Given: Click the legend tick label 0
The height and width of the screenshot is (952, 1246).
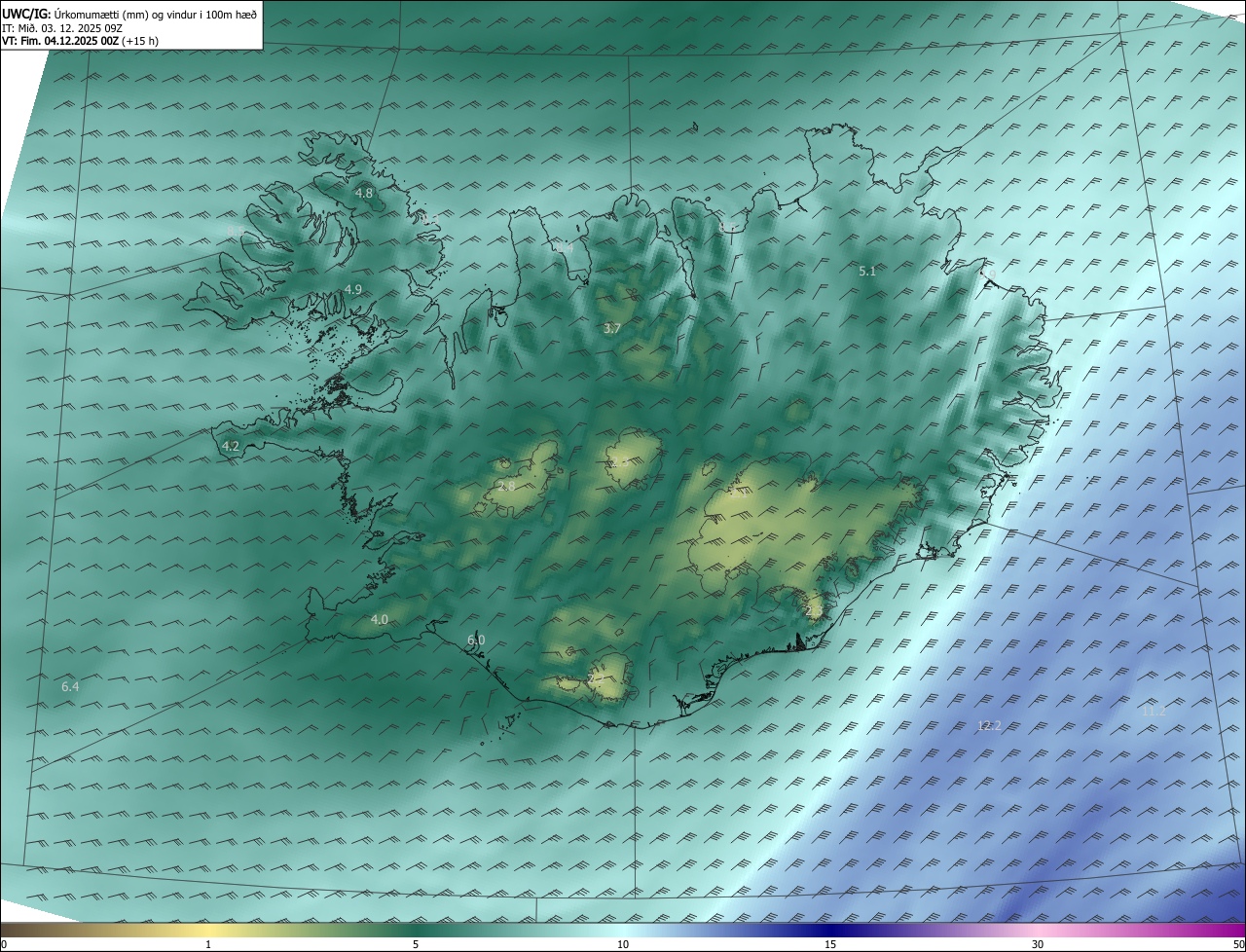Looking at the screenshot, I should pos(3,944).
